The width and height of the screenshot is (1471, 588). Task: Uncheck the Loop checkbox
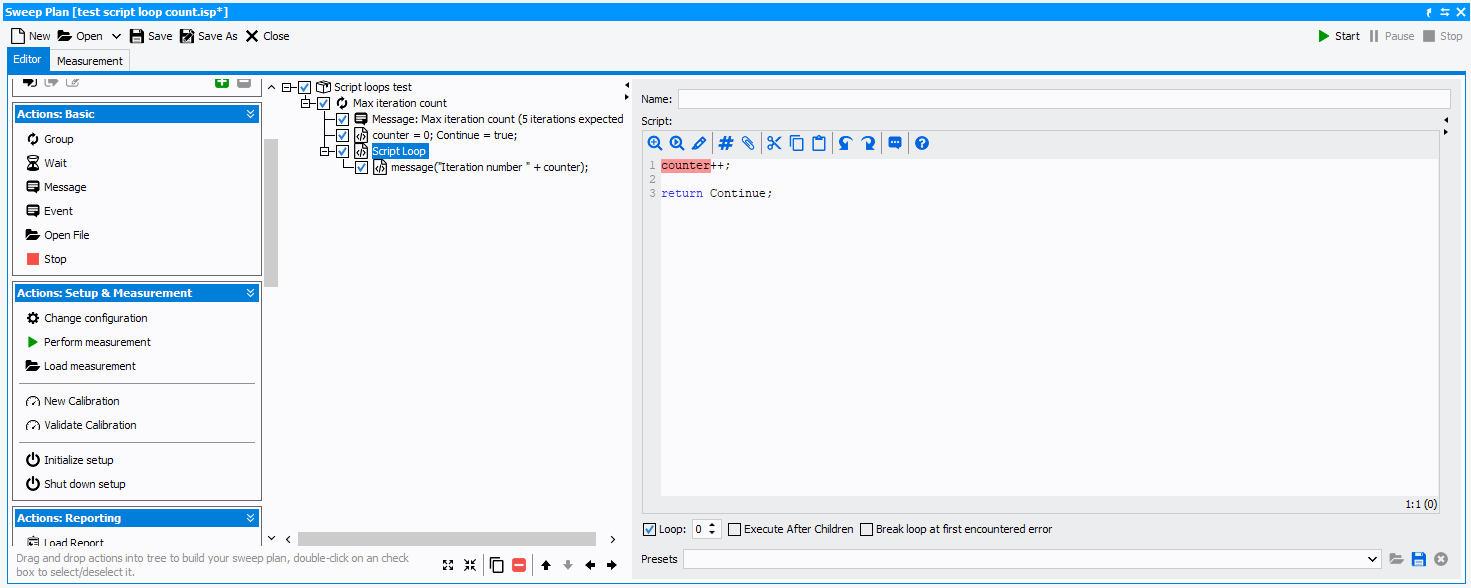[x=649, y=529]
